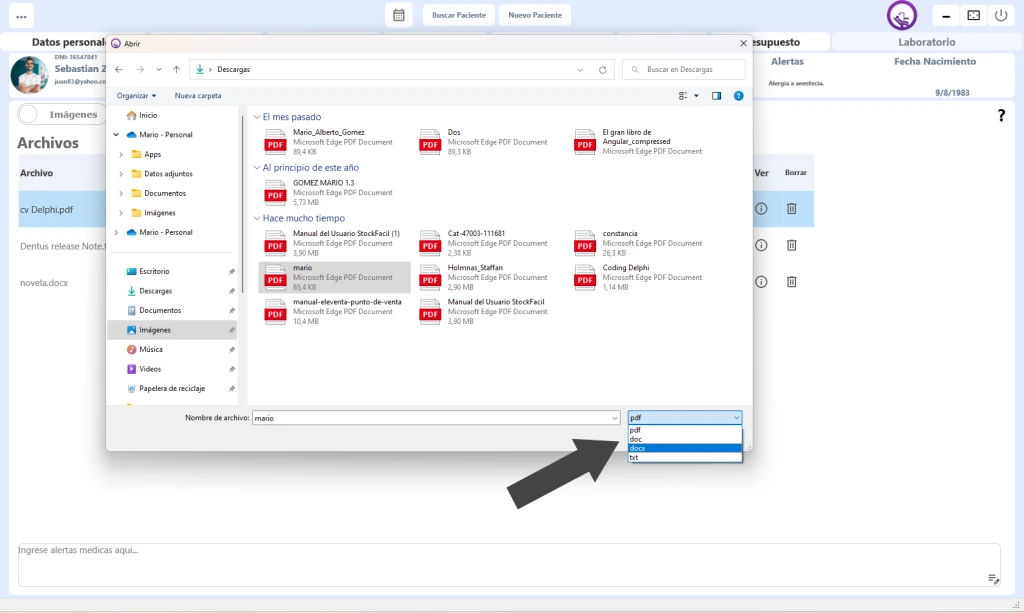Collapse the 'El mes pasado' group
This screenshot has width=1024, height=613.
256,117
